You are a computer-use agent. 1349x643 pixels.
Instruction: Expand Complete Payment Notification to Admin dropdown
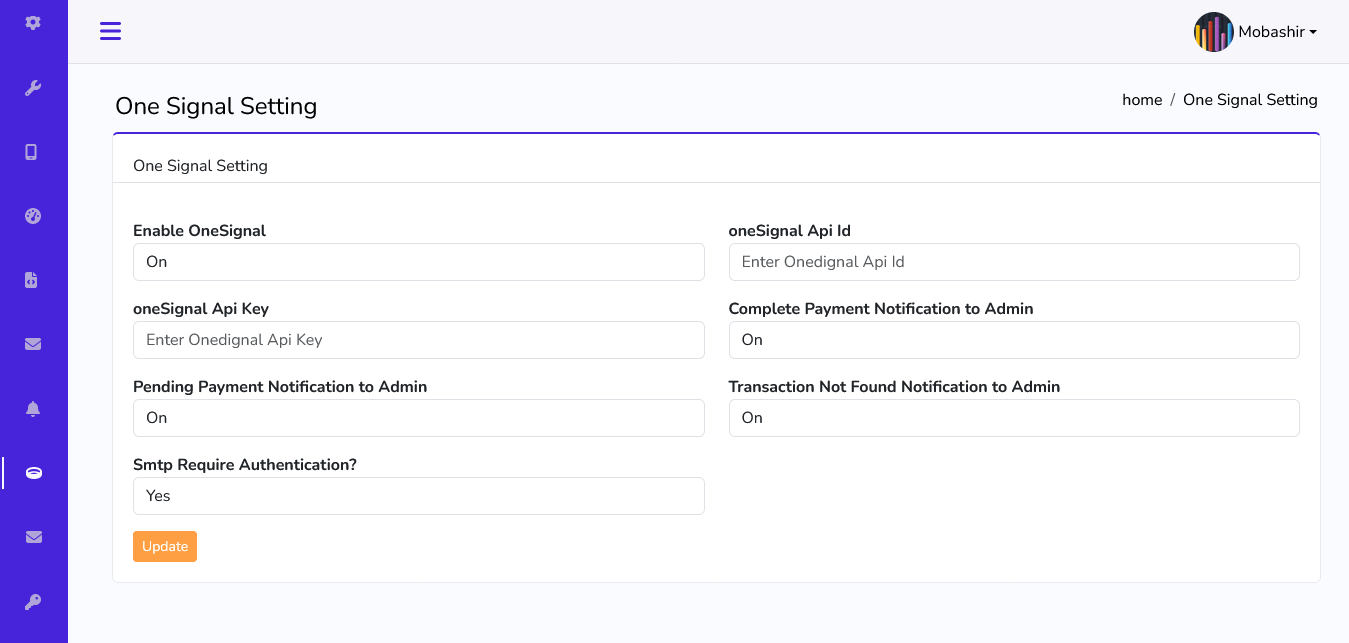coord(1013,340)
